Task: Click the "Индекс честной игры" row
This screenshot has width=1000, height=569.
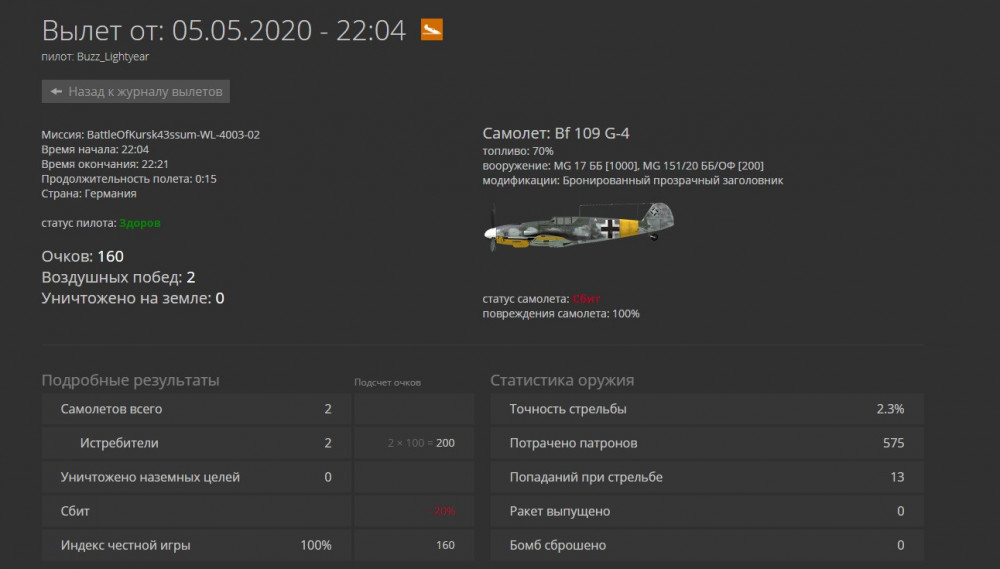Action: [195, 545]
